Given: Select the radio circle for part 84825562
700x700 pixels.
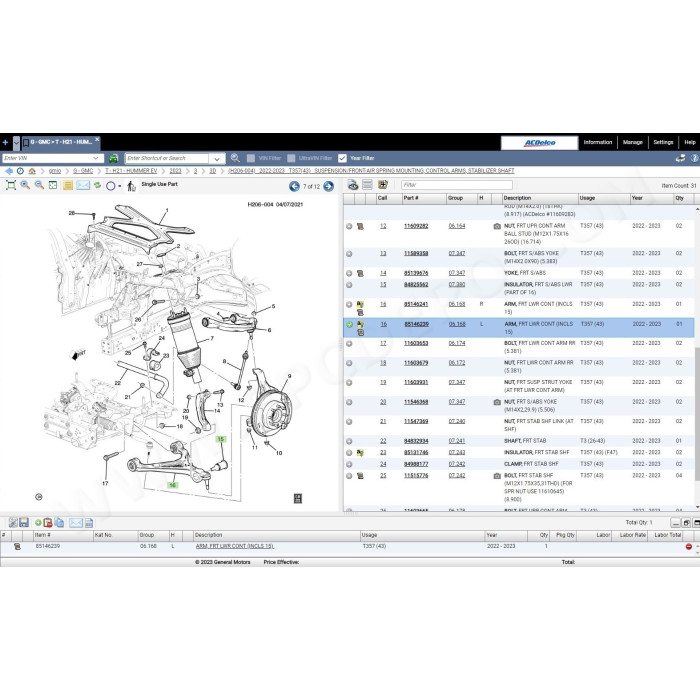Looking at the screenshot, I should 349,285.
